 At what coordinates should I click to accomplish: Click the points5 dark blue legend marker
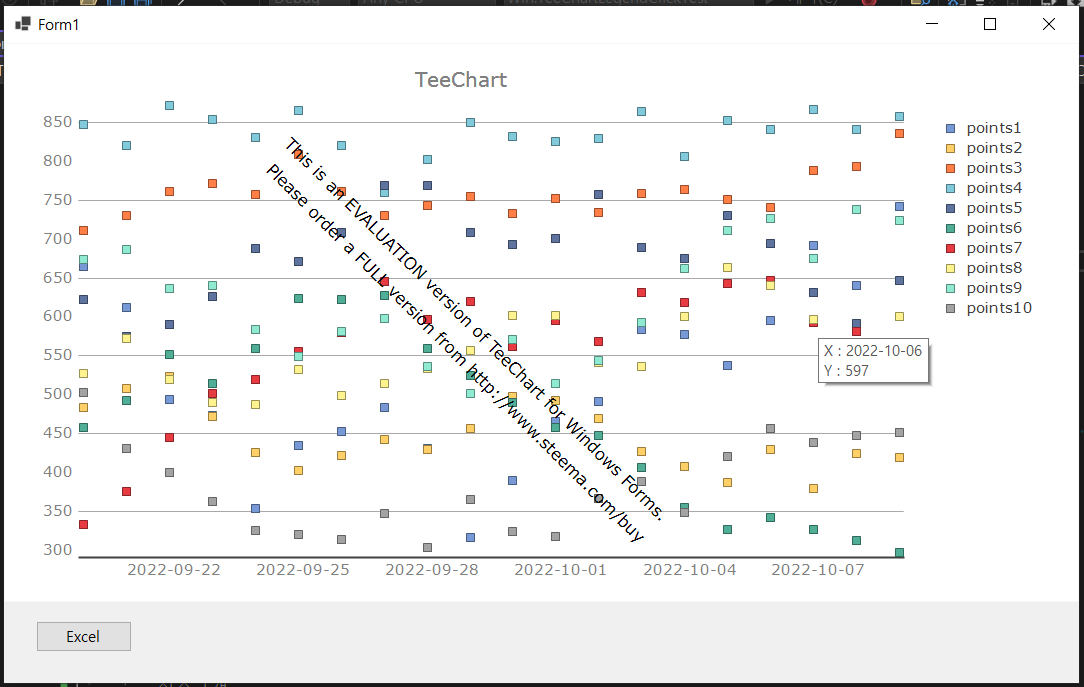pyautogui.click(x=949, y=208)
